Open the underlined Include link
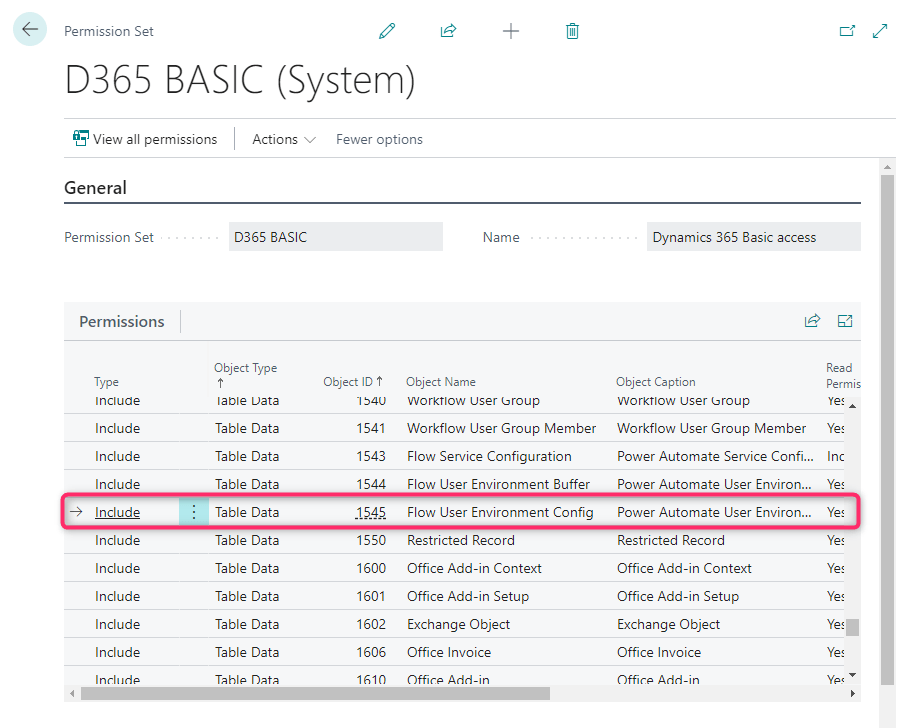This screenshot has height=728, width=903. coord(117,512)
